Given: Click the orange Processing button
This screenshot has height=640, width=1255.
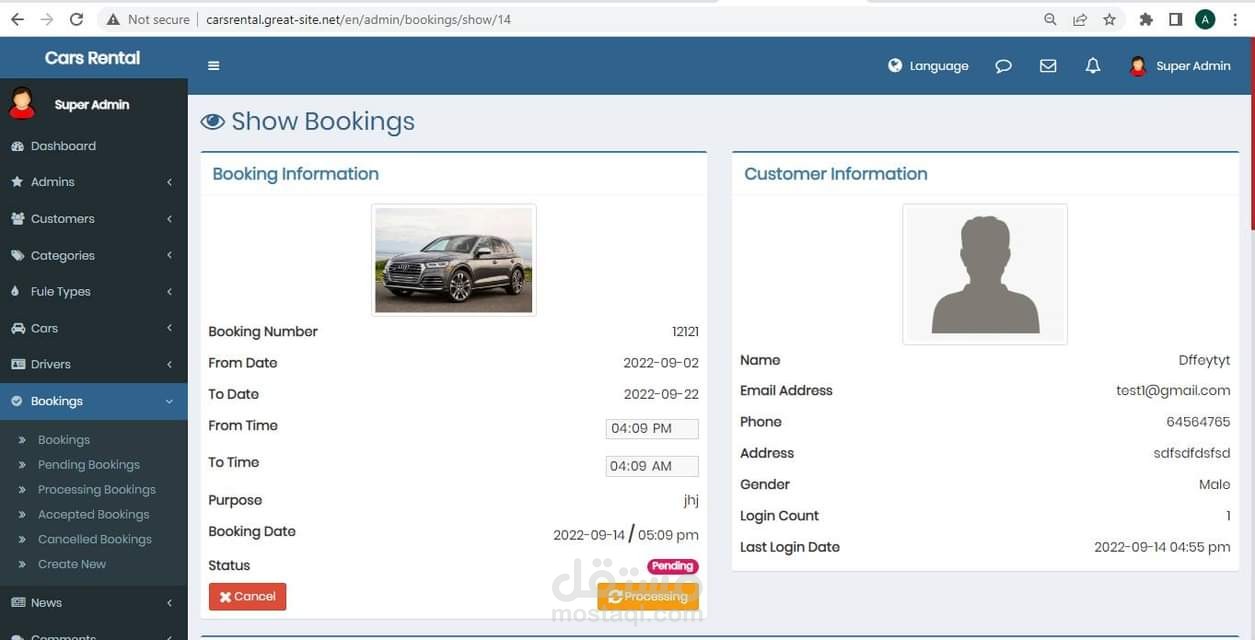Looking at the screenshot, I should point(648,597).
